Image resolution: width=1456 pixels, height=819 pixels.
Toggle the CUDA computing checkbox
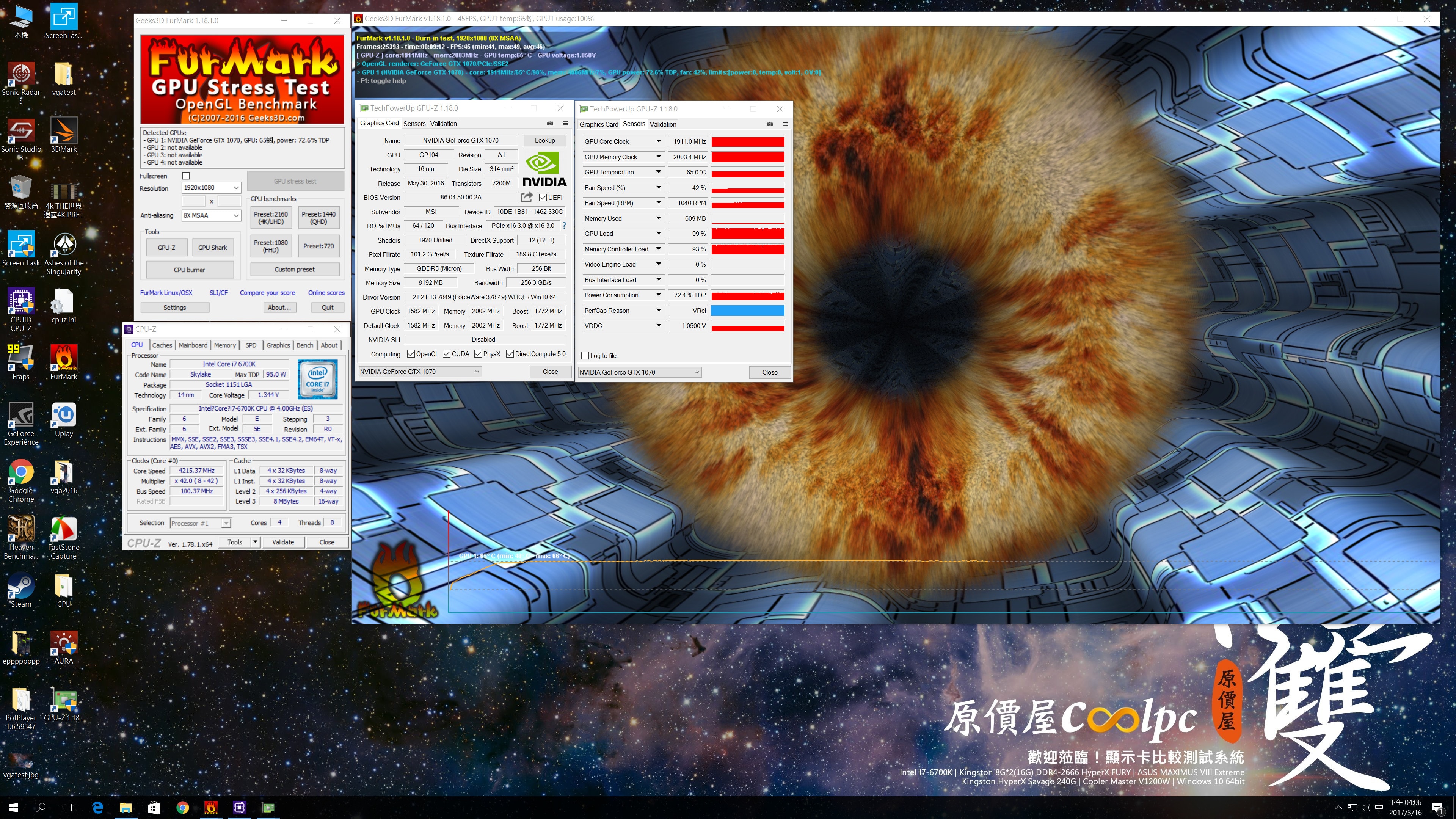click(x=447, y=354)
